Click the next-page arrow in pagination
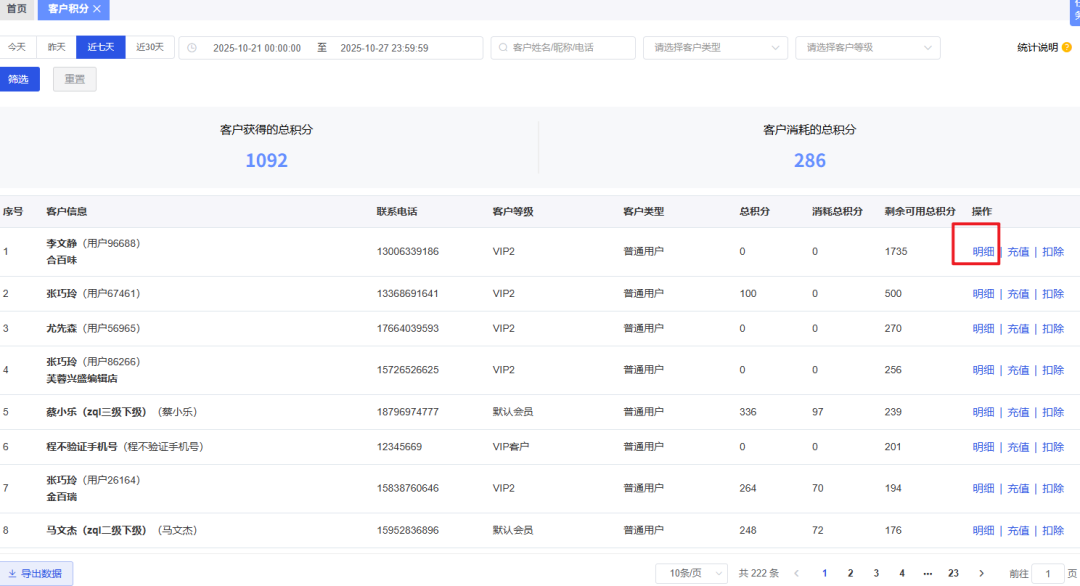 (981, 573)
